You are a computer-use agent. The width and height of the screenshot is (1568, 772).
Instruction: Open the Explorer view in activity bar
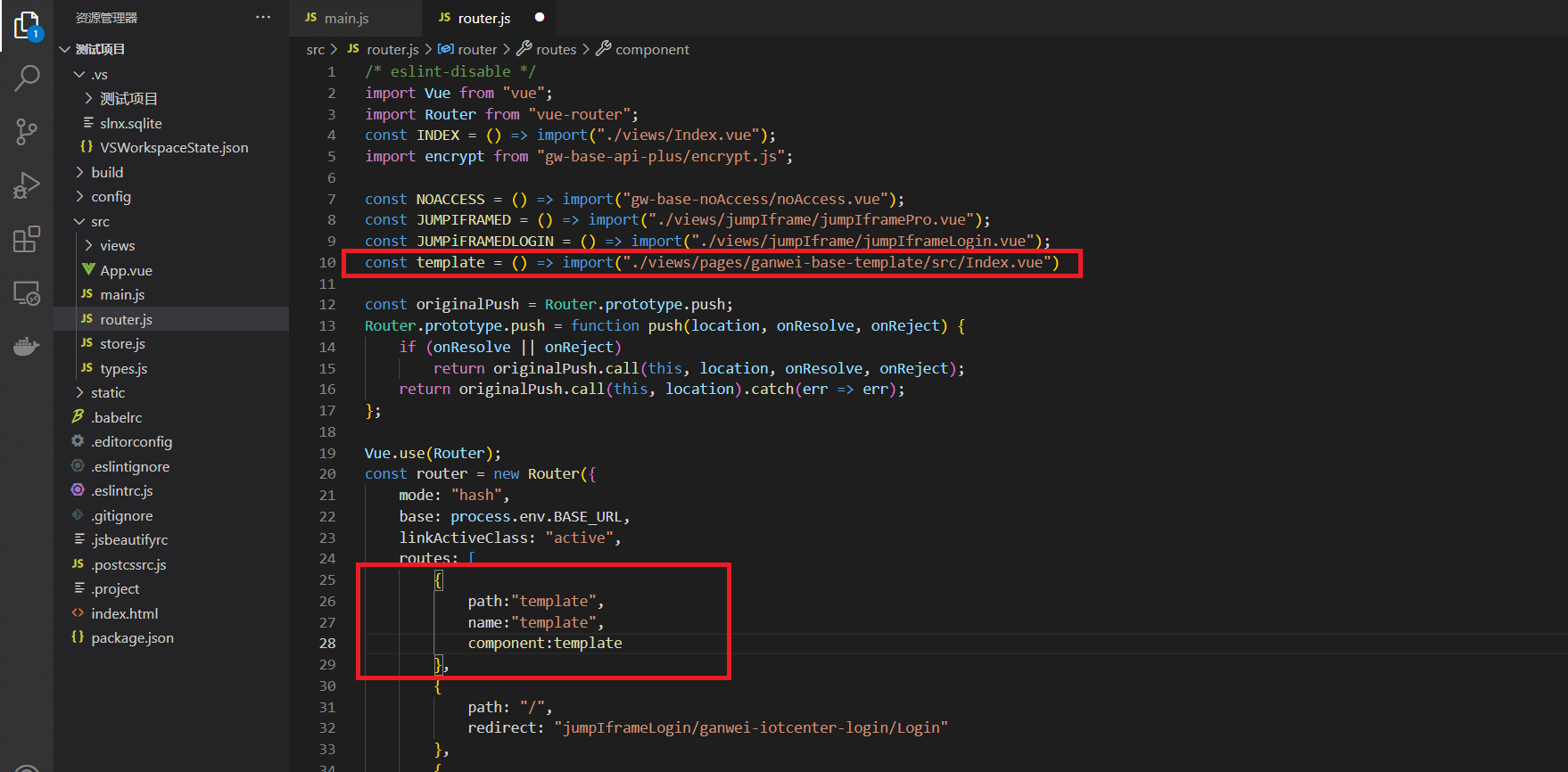tap(27, 26)
